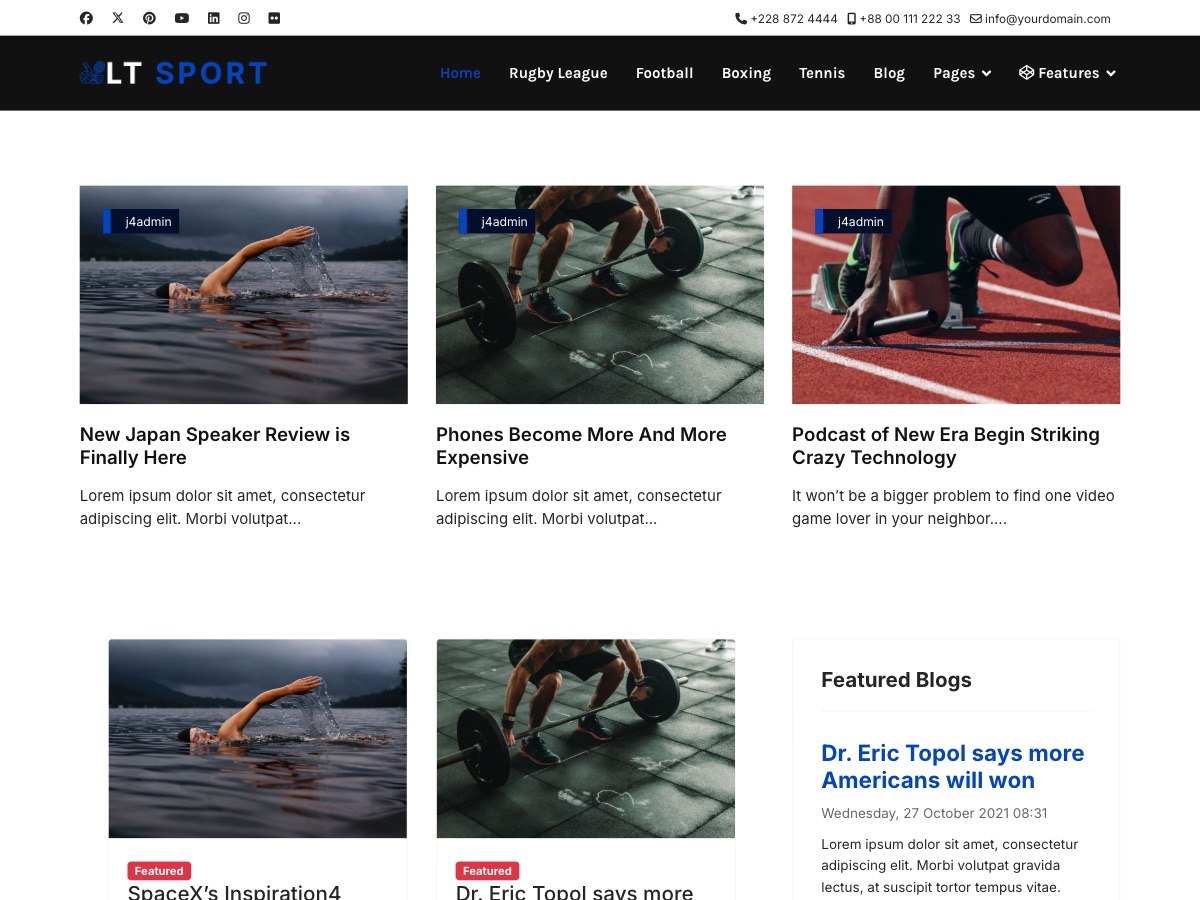The image size is (1200, 900).
Task: Click the red track runner thumbnail image
Action: pos(956,295)
